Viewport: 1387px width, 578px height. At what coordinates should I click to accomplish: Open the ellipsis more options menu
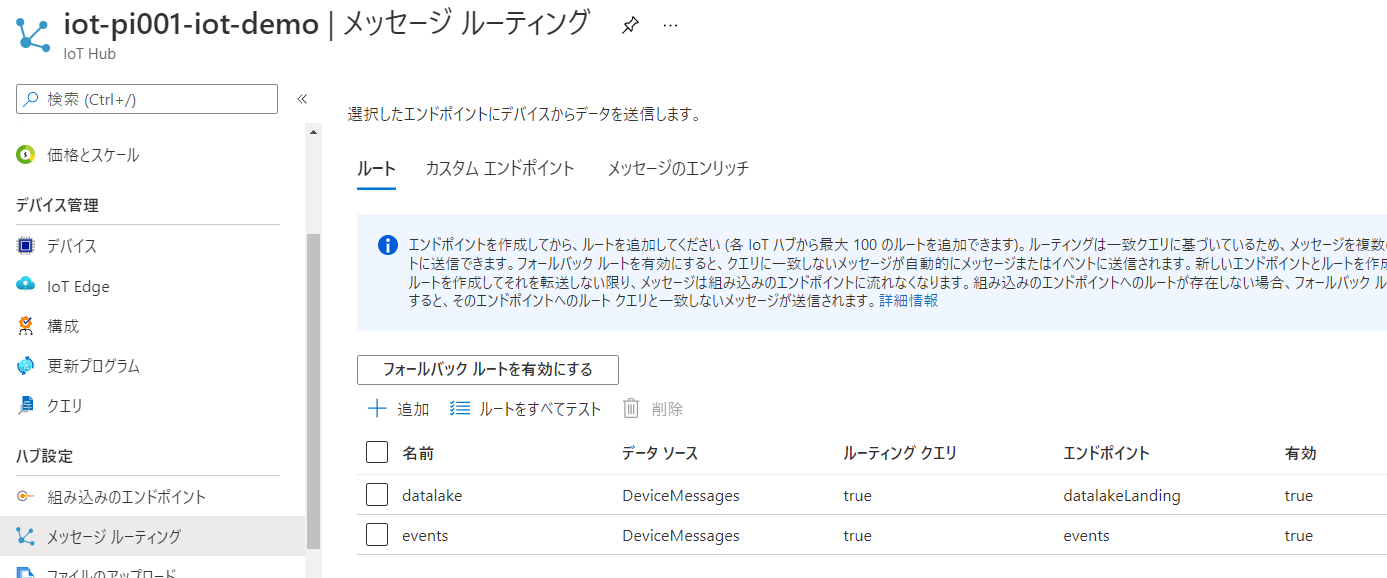[671, 26]
